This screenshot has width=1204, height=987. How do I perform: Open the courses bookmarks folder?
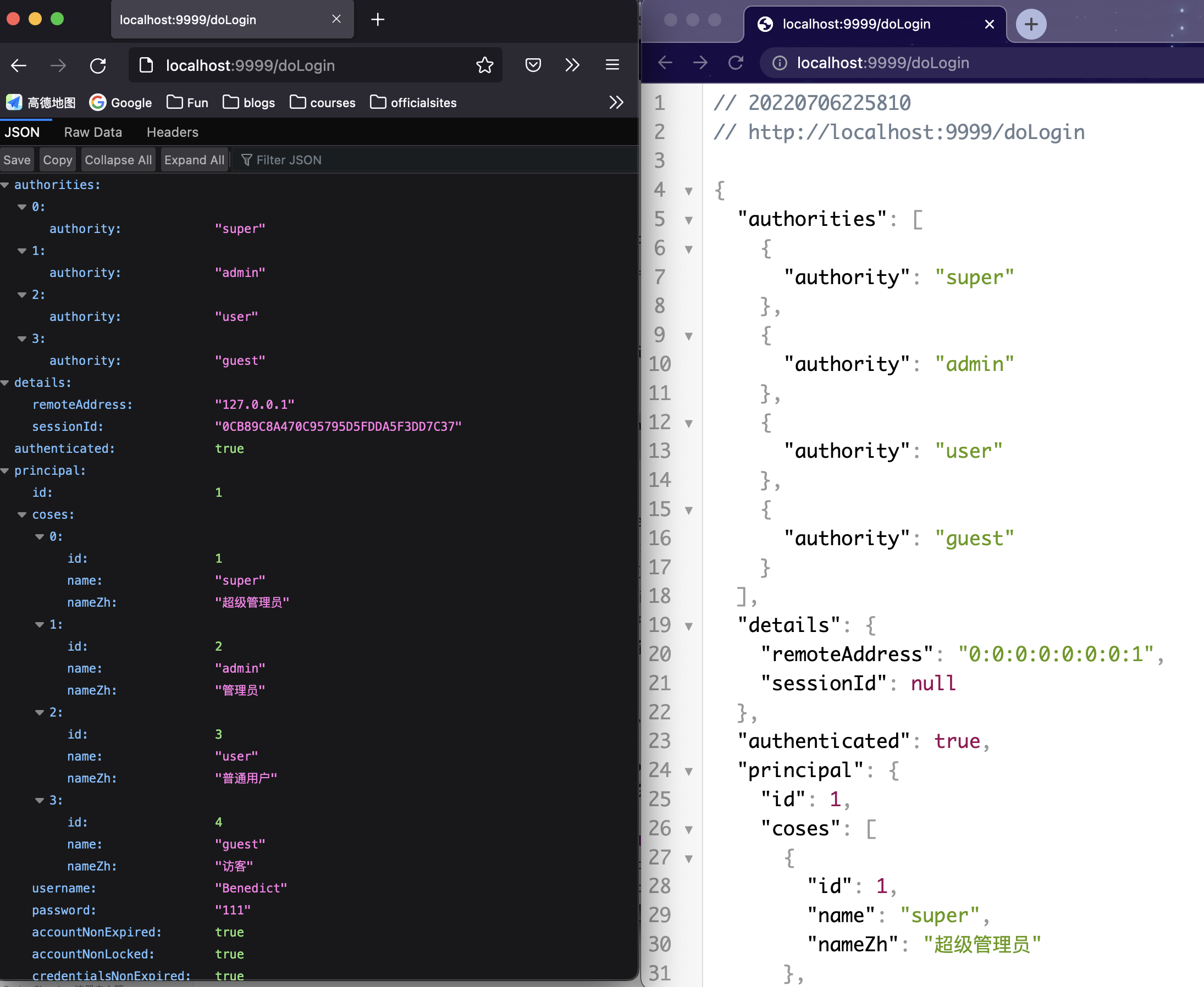(323, 102)
